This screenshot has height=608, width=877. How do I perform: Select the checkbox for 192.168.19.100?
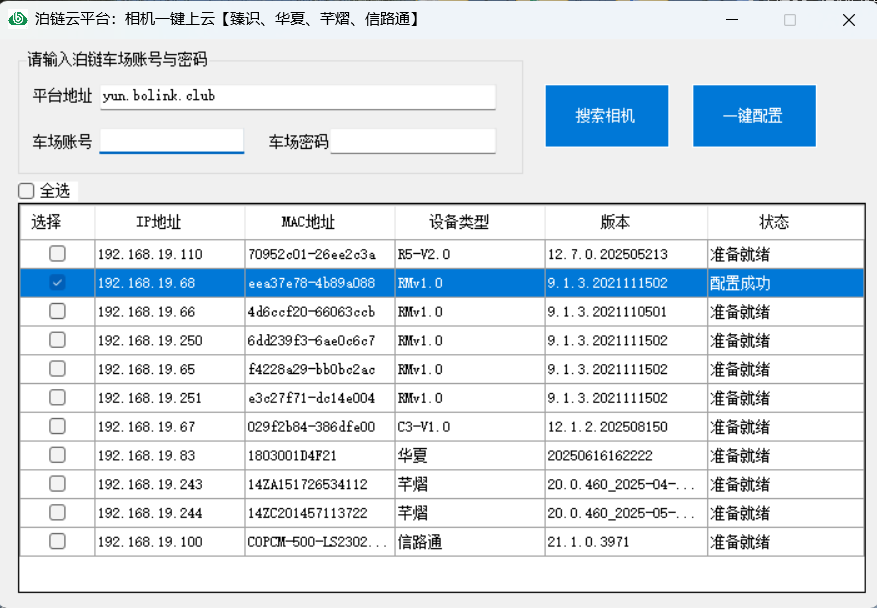58,541
